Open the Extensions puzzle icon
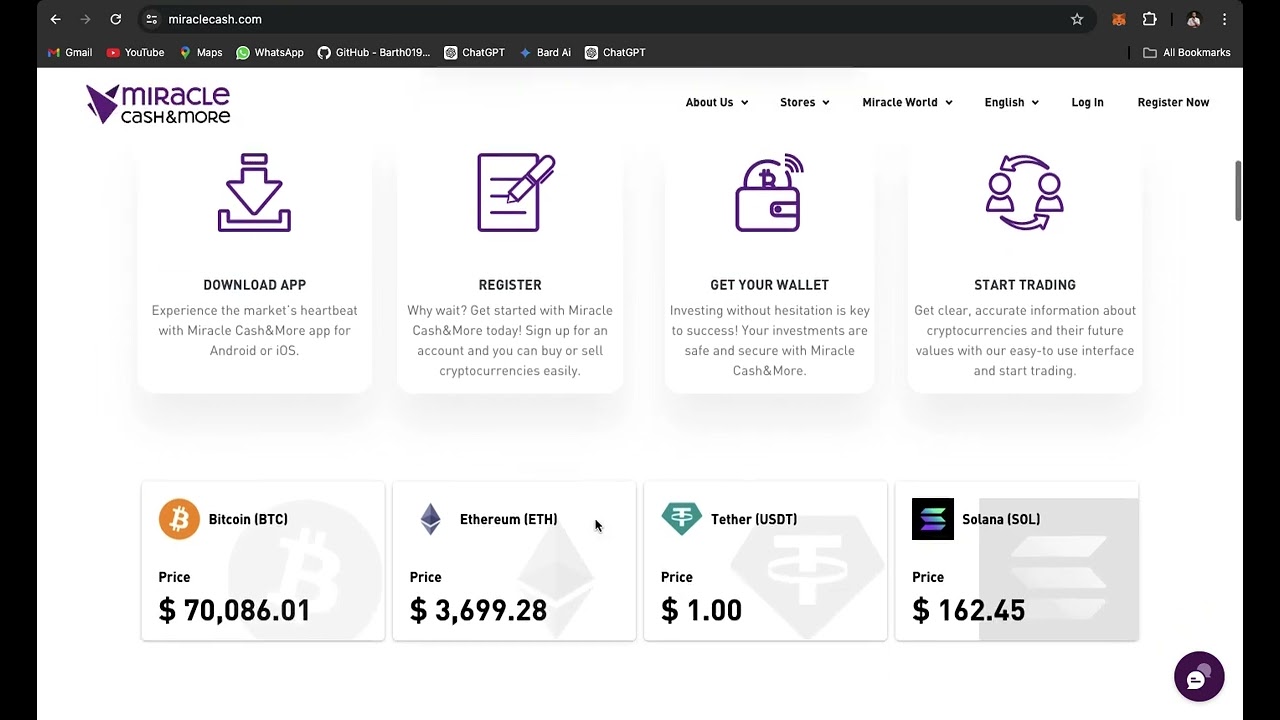This screenshot has height=720, width=1280. tap(1150, 19)
